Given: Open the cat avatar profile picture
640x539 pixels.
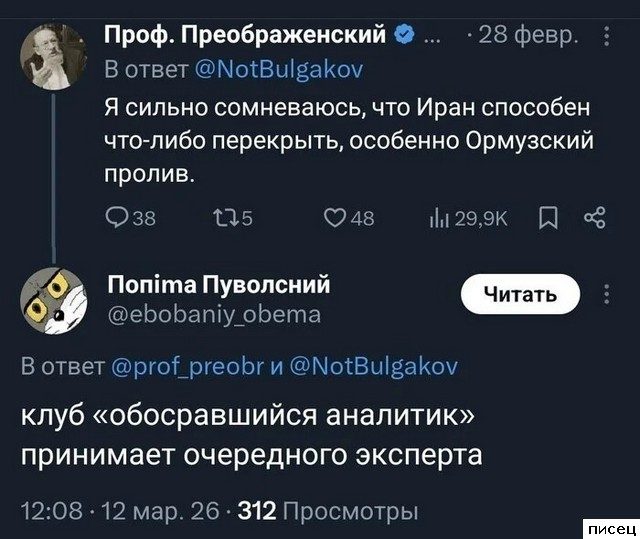Looking at the screenshot, I should point(50,299).
